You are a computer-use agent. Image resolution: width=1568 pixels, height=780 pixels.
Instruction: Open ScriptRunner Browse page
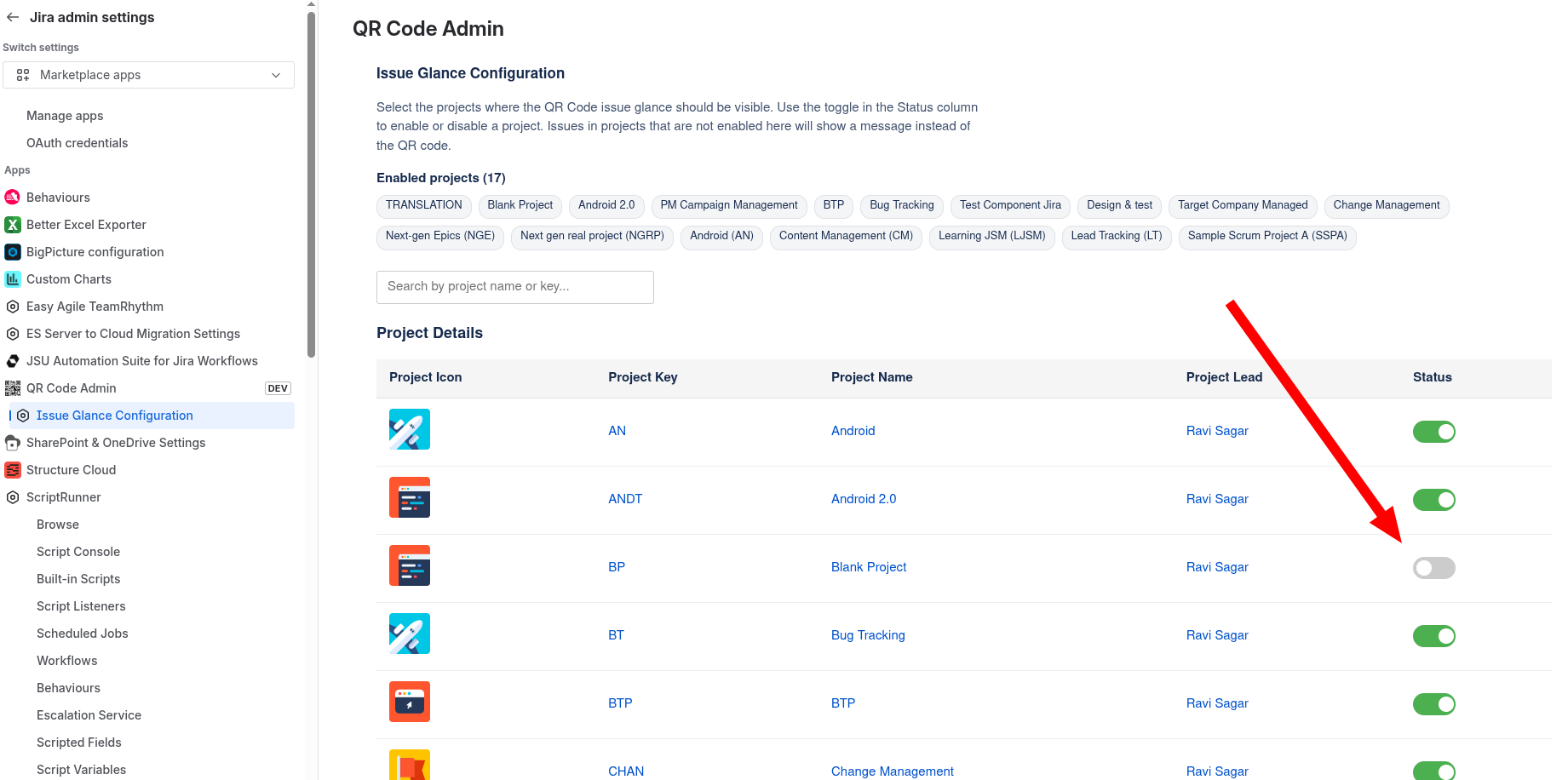tap(58, 525)
